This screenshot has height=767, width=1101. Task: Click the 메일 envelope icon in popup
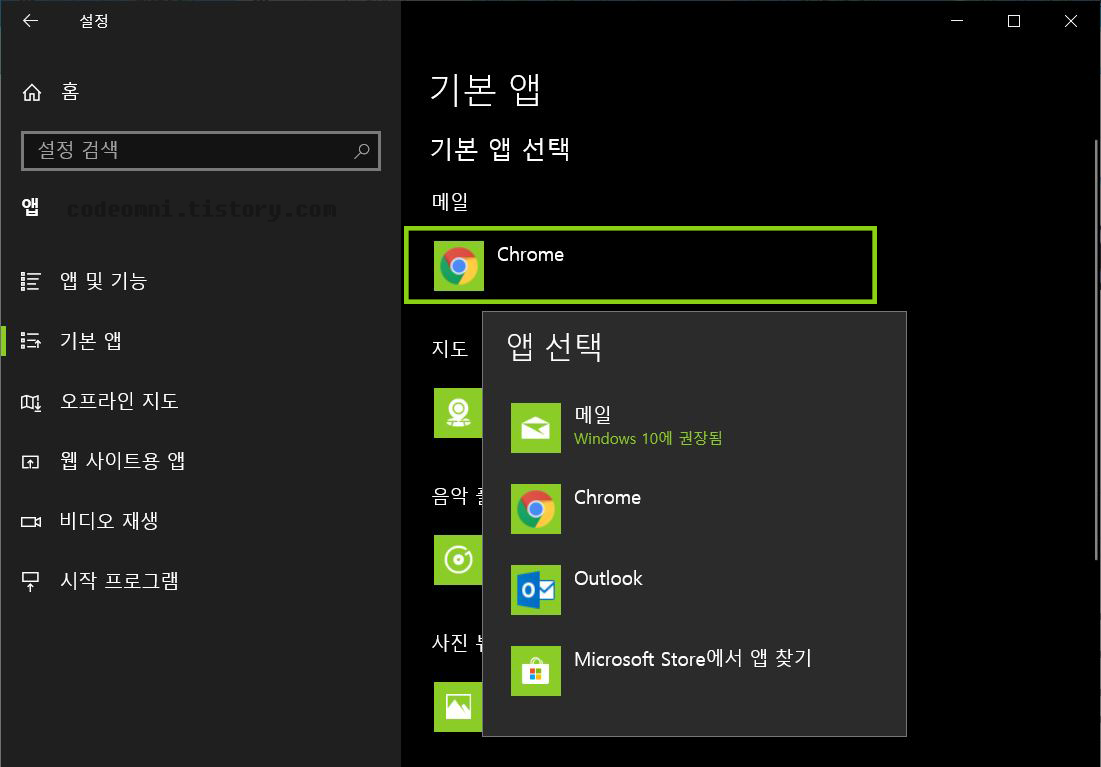[536, 428]
